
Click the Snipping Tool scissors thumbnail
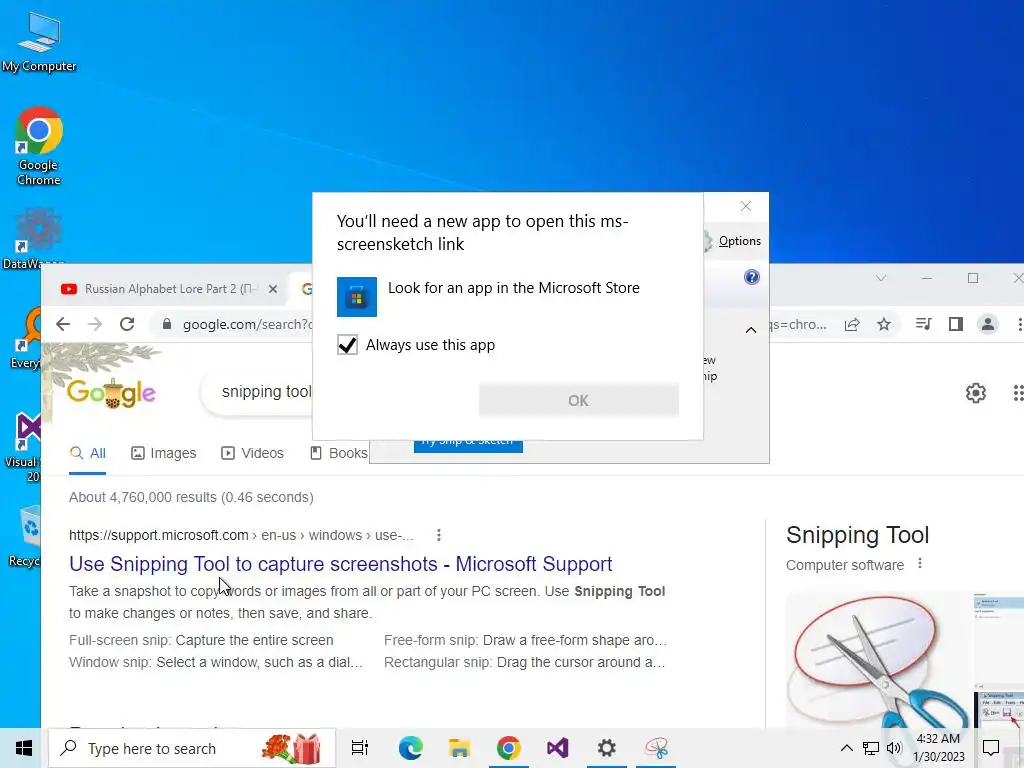(x=877, y=660)
